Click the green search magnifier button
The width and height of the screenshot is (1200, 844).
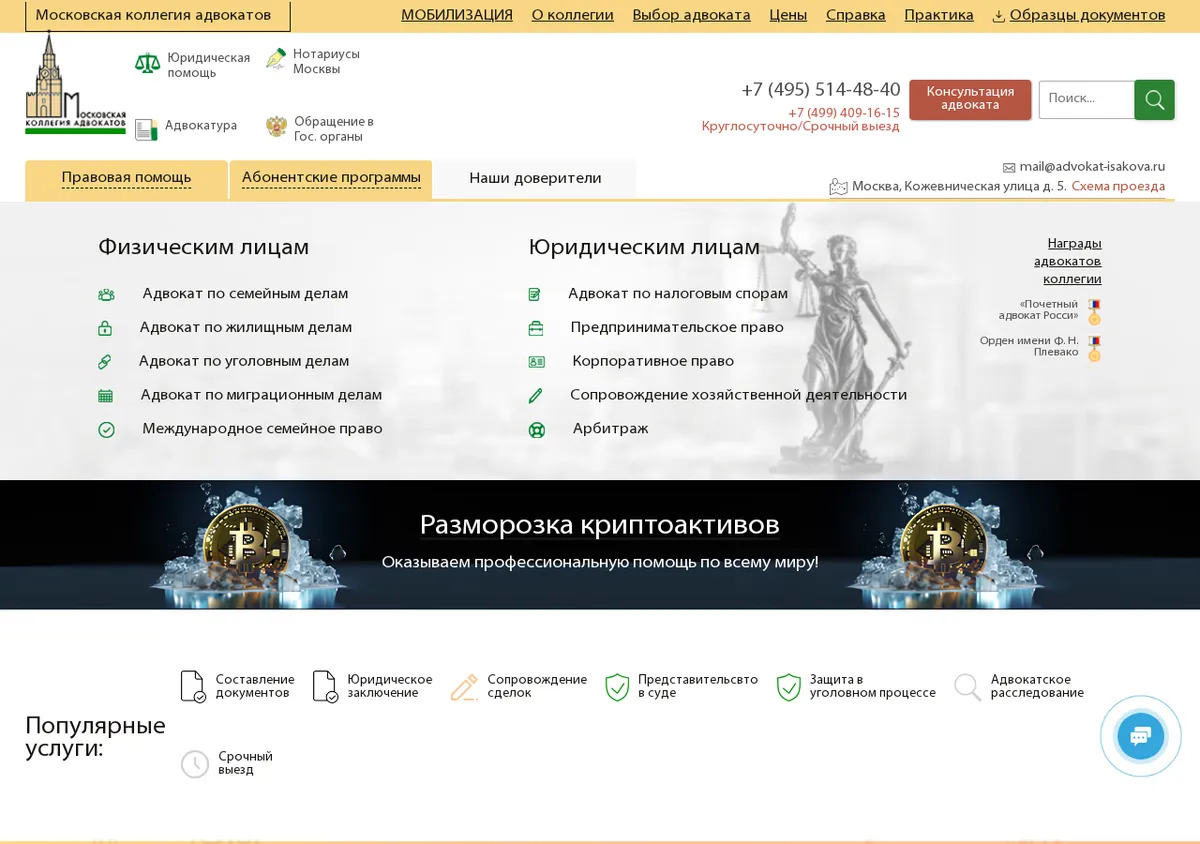(1154, 100)
